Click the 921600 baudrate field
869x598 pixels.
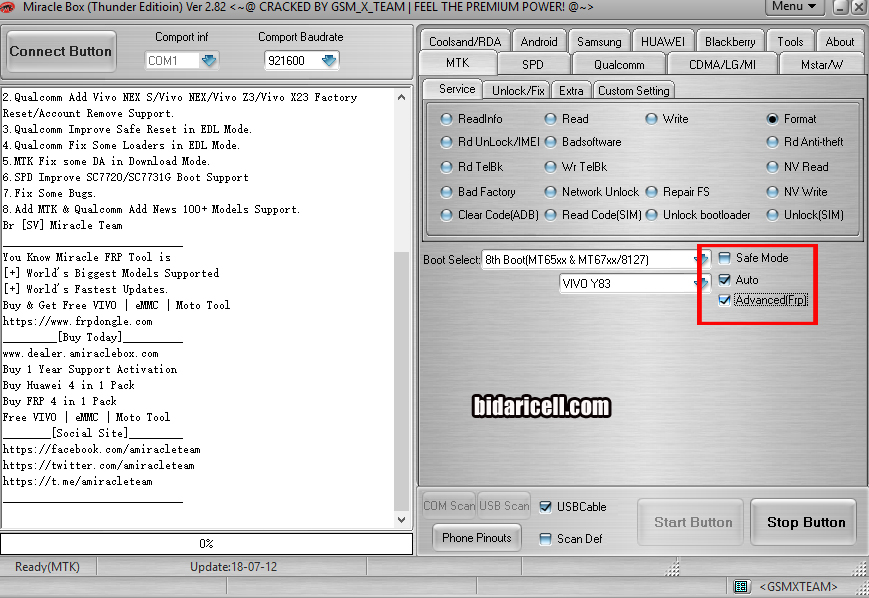click(x=293, y=60)
